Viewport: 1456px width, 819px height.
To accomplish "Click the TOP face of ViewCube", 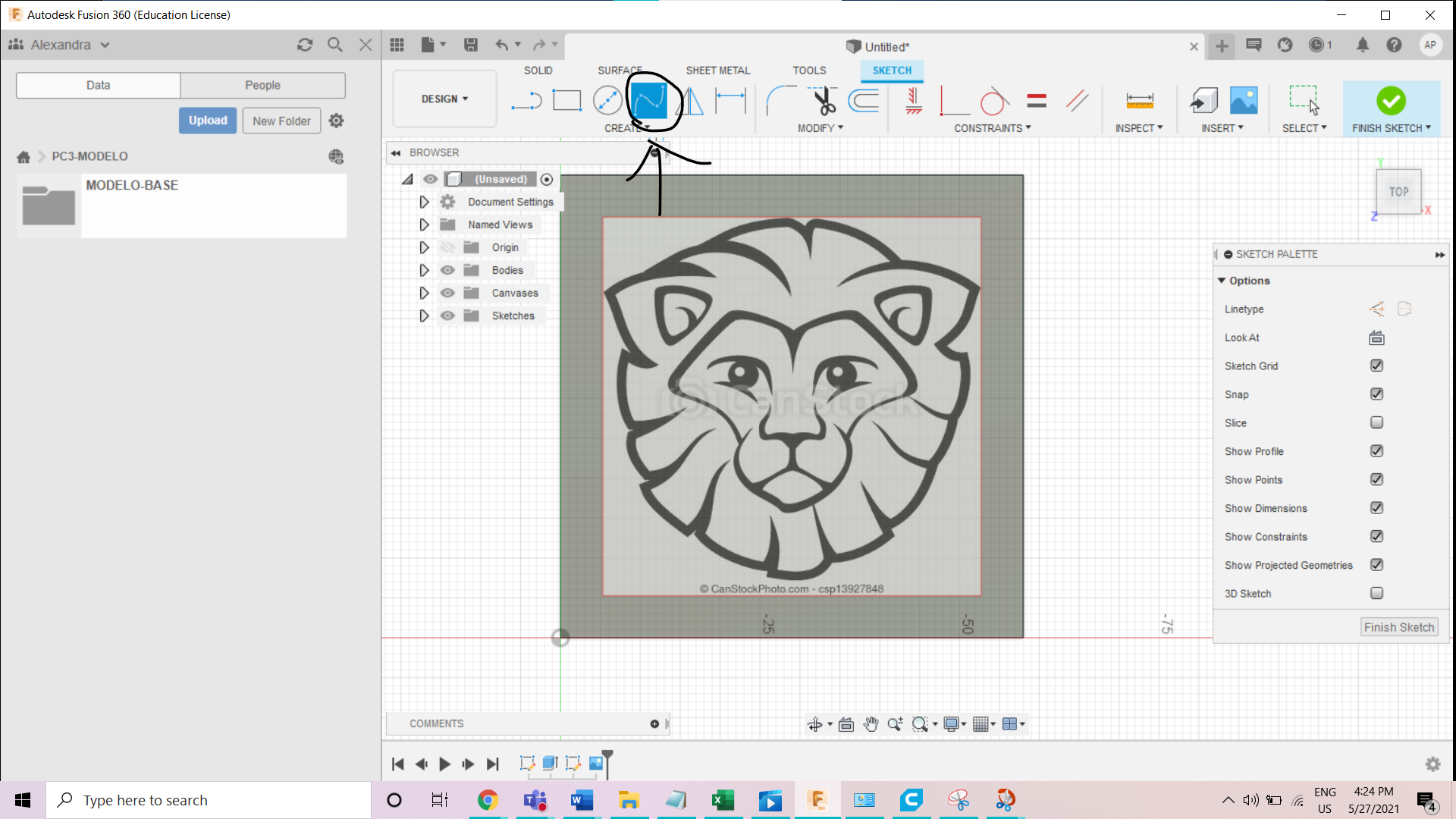I will click(x=1398, y=192).
